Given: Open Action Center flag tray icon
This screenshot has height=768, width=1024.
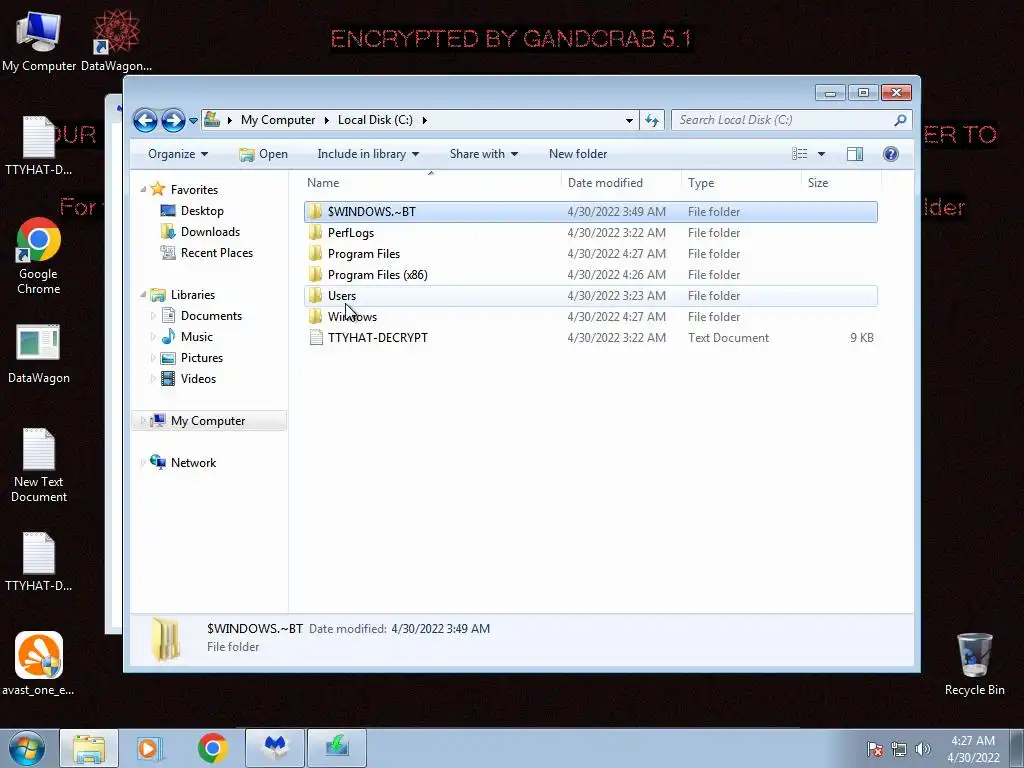Looking at the screenshot, I should coord(875,749).
